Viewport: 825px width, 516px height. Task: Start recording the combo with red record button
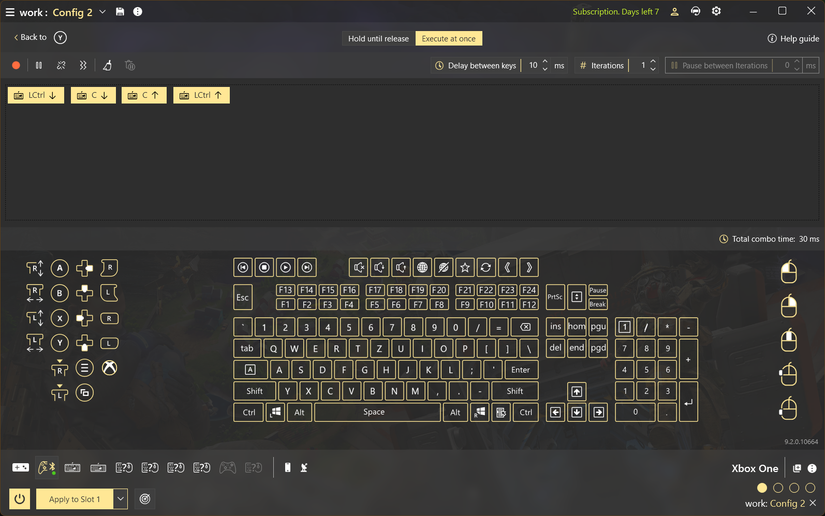[16, 65]
